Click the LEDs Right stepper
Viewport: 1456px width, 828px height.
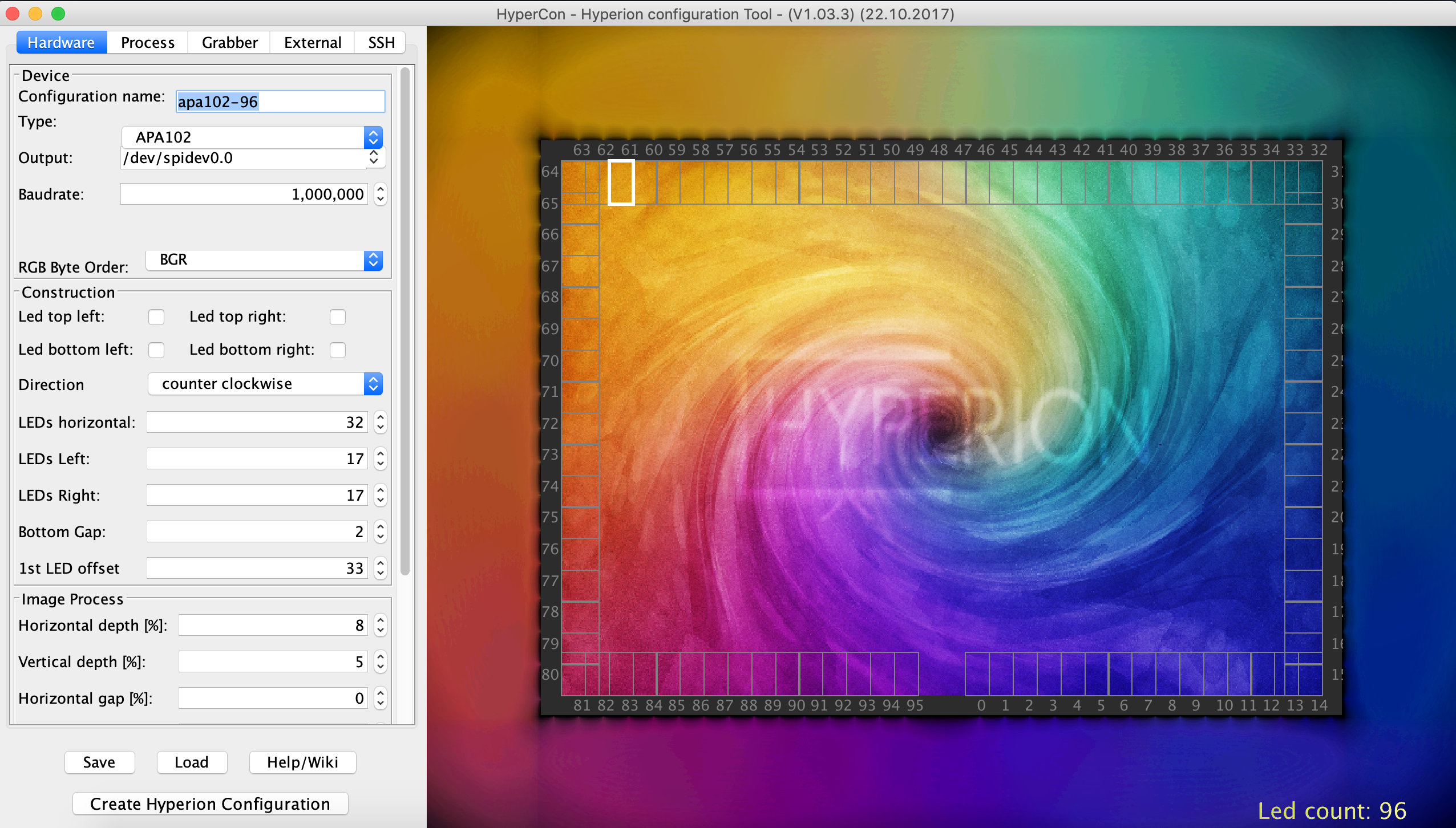[x=381, y=495]
